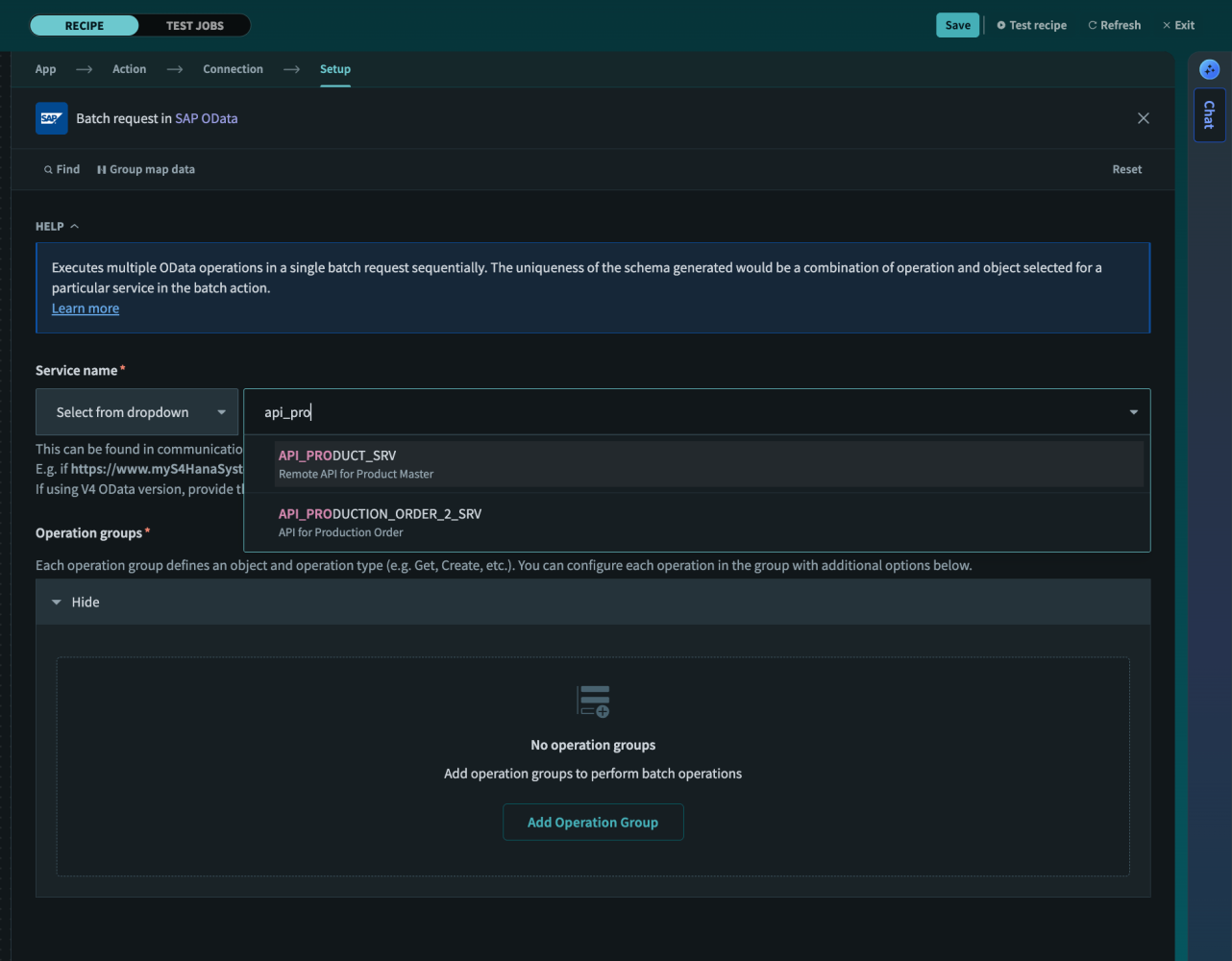
Task: Exit the recipe editor
Action: point(1178,25)
